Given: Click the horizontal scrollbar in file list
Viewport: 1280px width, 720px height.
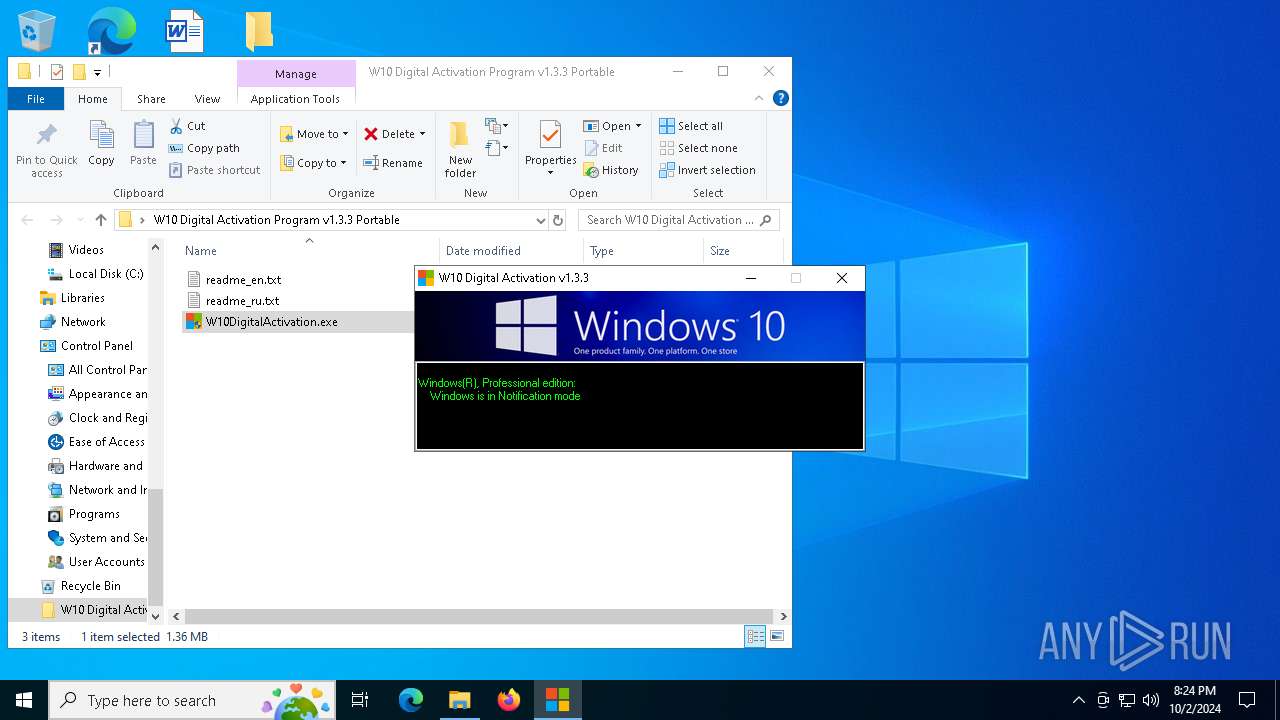Looking at the screenshot, I should 479,617.
